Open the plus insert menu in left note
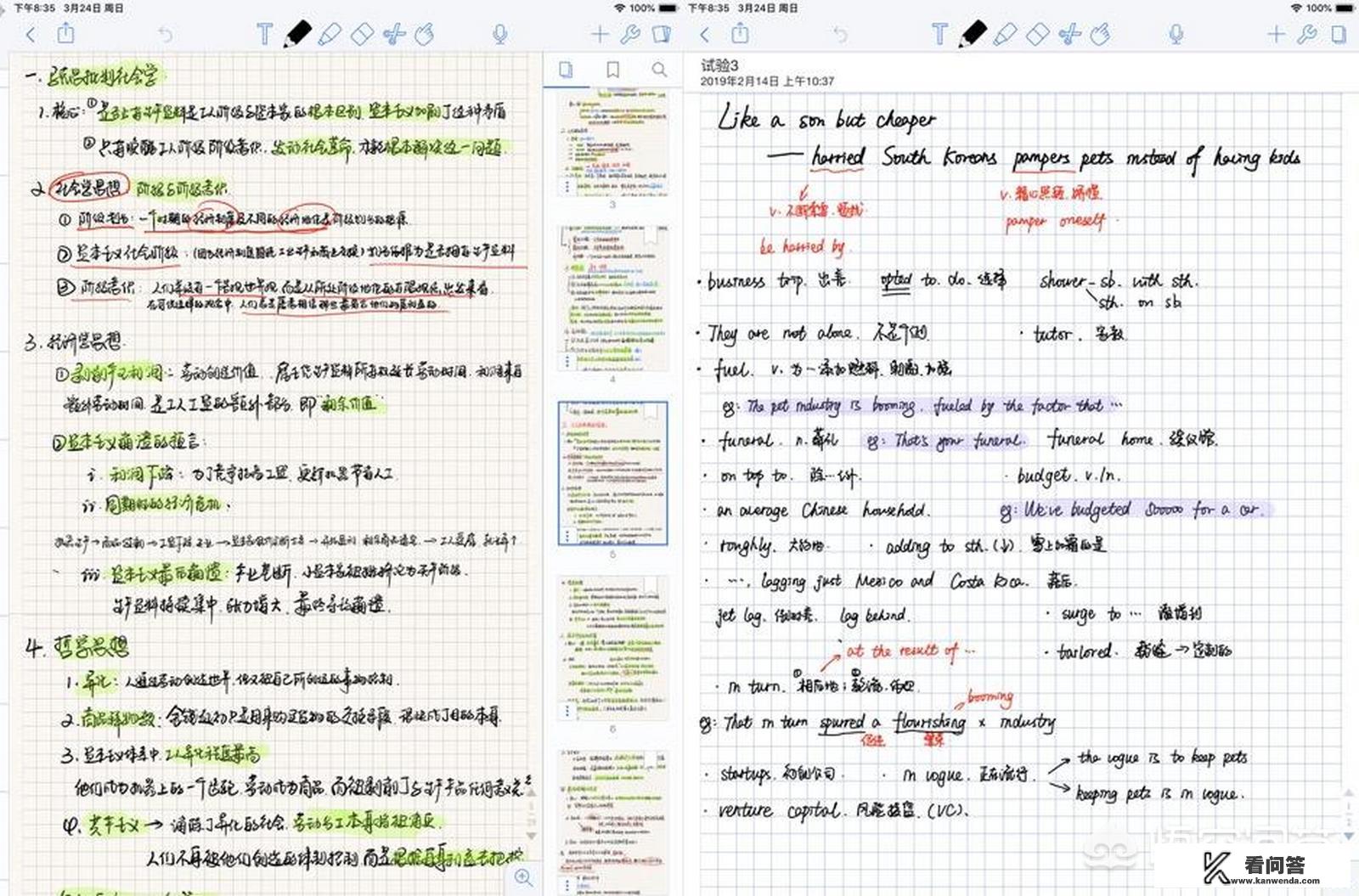The width and height of the screenshot is (1359, 896). coord(600,34)
